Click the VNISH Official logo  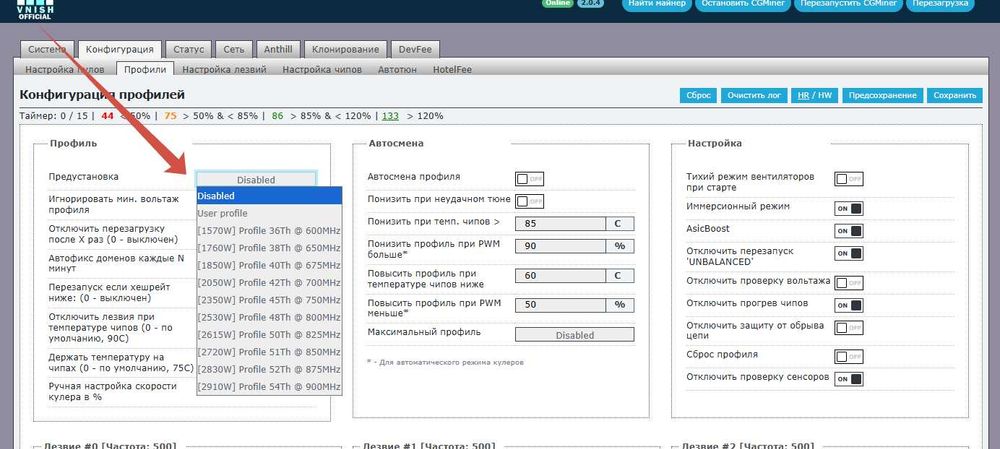click(x=36, y=10)
